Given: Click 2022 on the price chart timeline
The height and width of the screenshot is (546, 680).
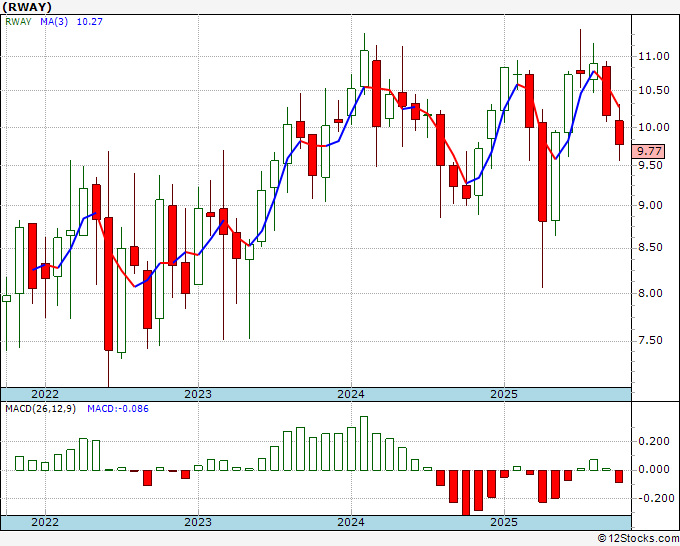Looking at the screenshot, I should (x=45, y=394).
